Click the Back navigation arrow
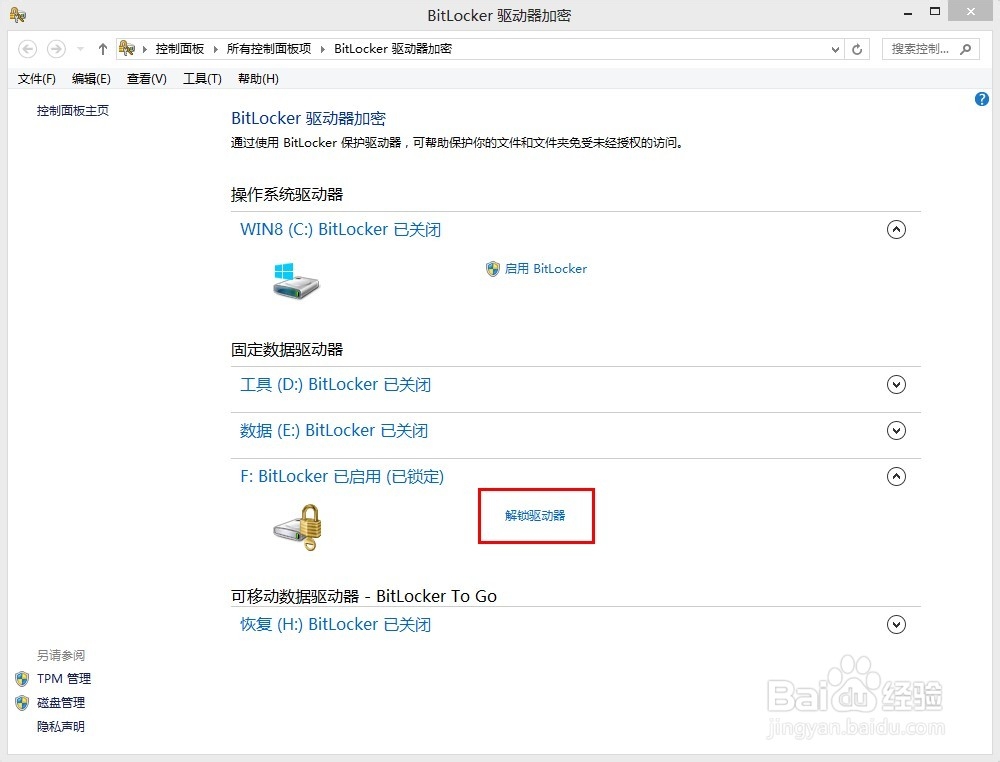Image resolution: width=1000 pixels, height=762 pixels. pyautogui.click(x=27, y=48)
